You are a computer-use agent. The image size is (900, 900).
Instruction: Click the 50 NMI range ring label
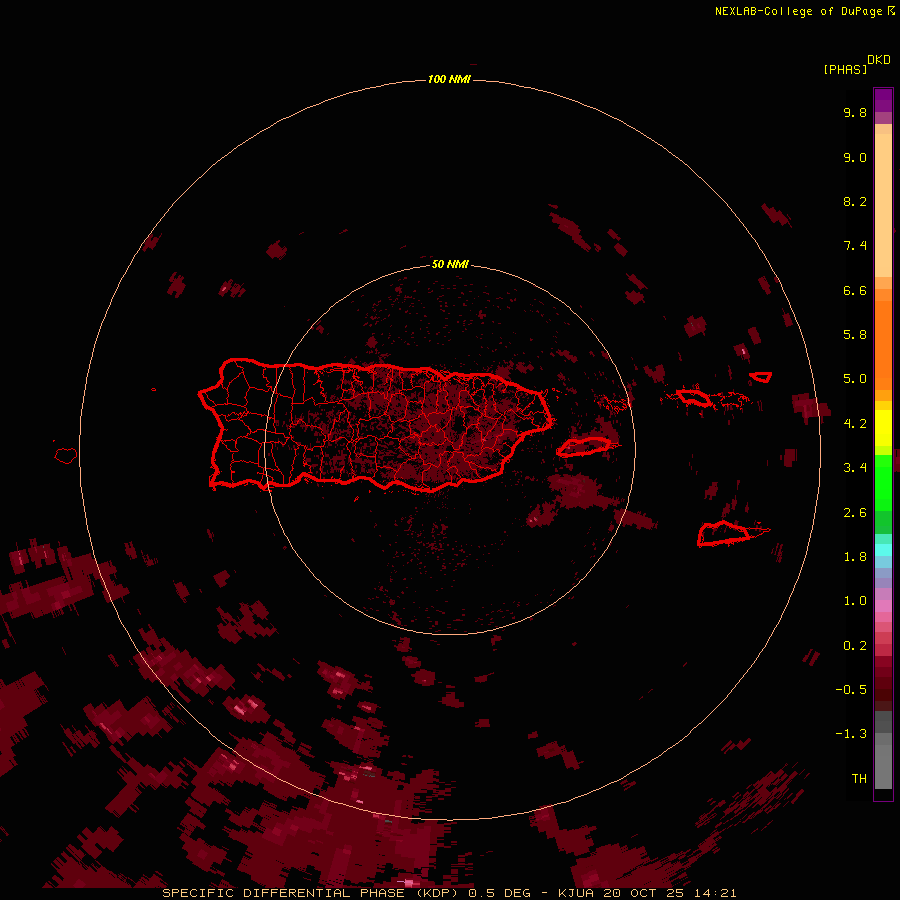coord(450,264)
